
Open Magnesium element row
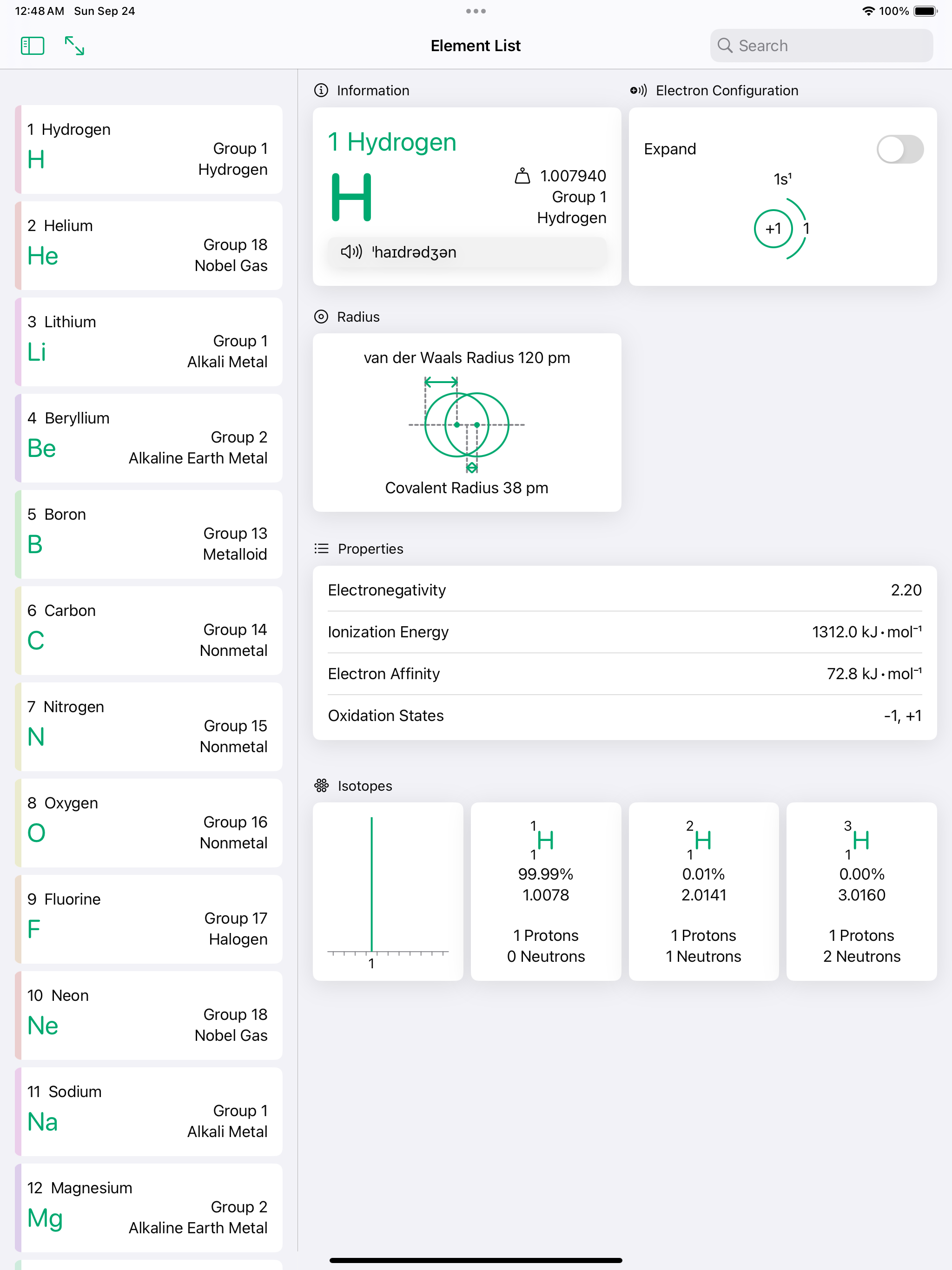[148, 1208]
